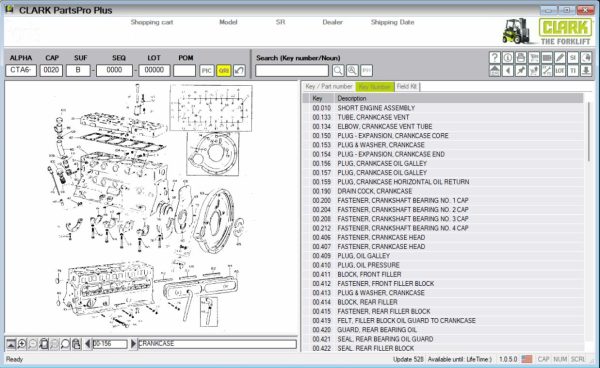Click the LOT toolbar button
Image resolution: width=600 pixels, height=368 pixels.
tap(559, 70)
